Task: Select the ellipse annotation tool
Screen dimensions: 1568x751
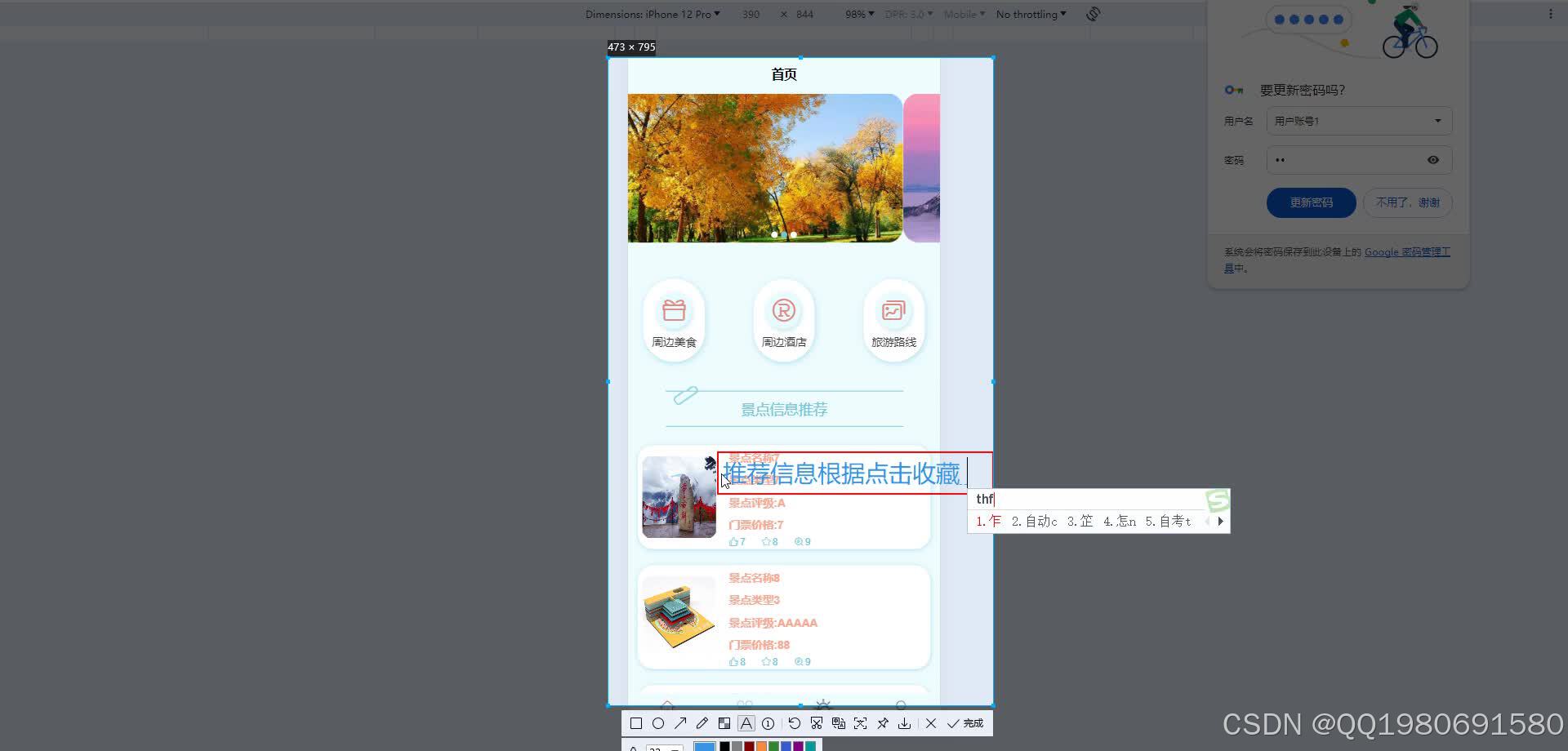Action: click(659, 724)
